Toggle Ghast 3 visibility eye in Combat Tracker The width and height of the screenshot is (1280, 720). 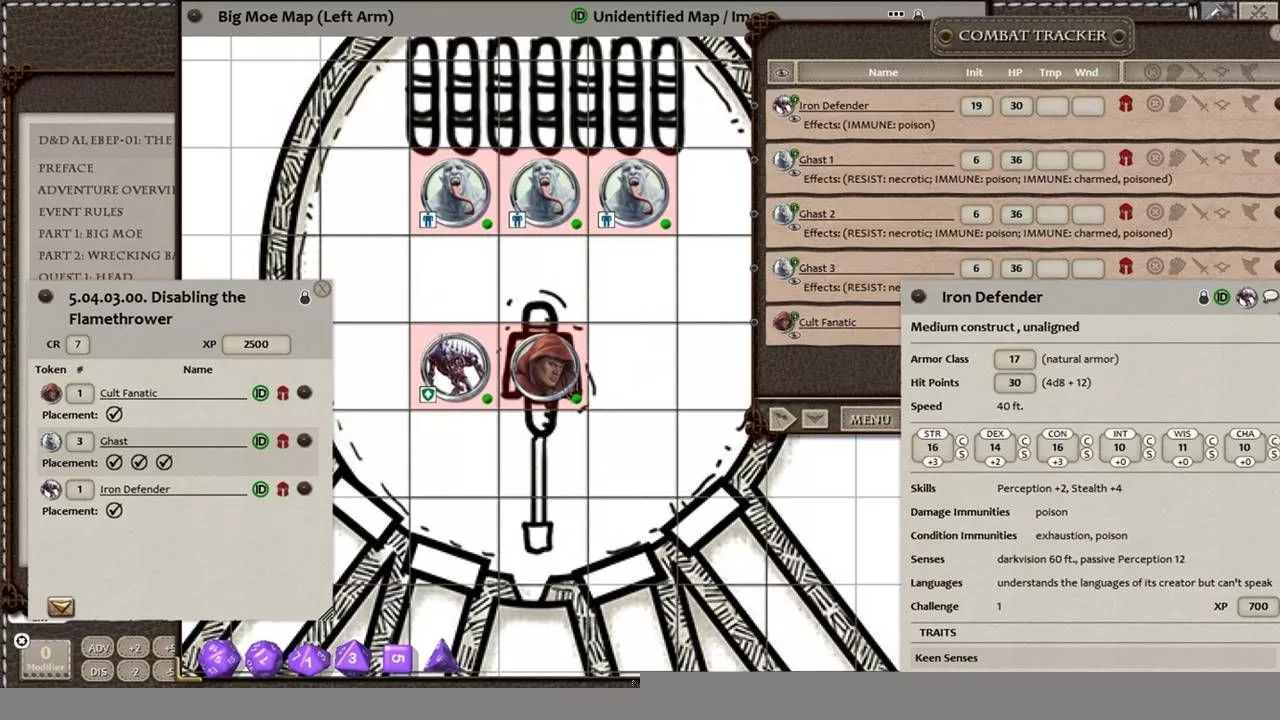(x=794, y=281)
